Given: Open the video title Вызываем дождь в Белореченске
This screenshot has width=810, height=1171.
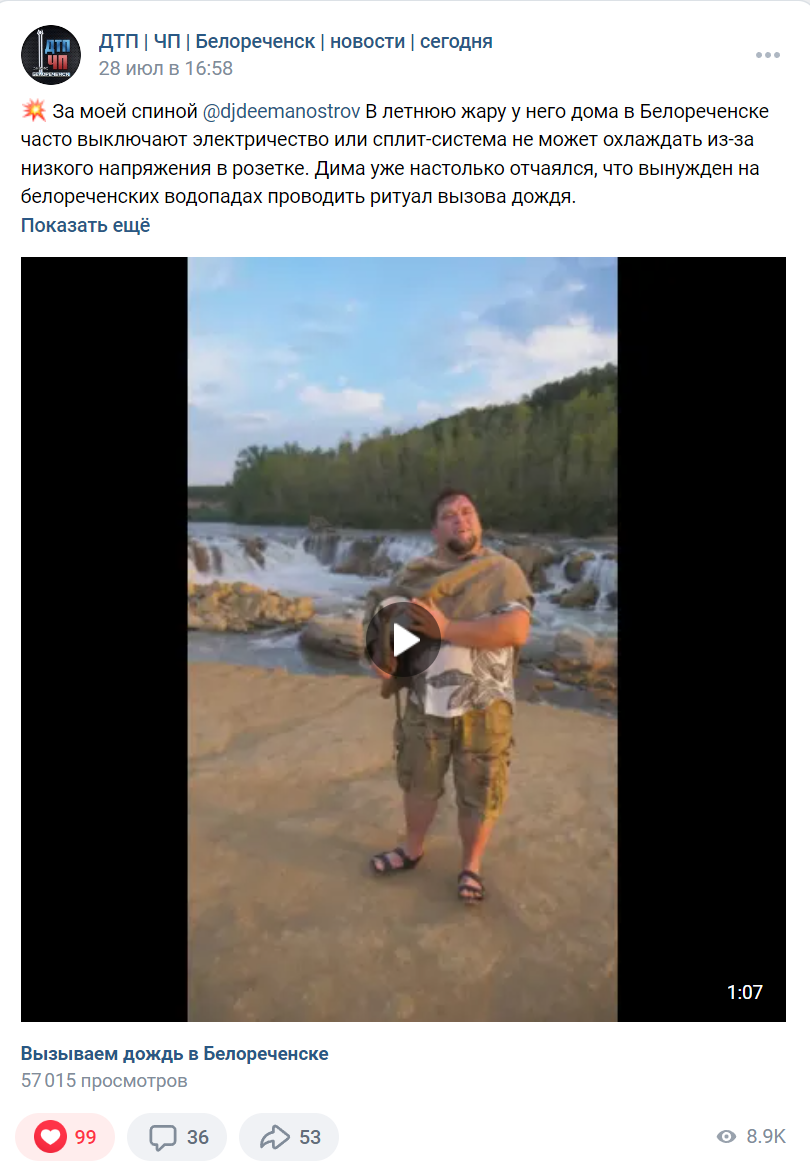Looking at the screenshot, I should coord(175,1053).
